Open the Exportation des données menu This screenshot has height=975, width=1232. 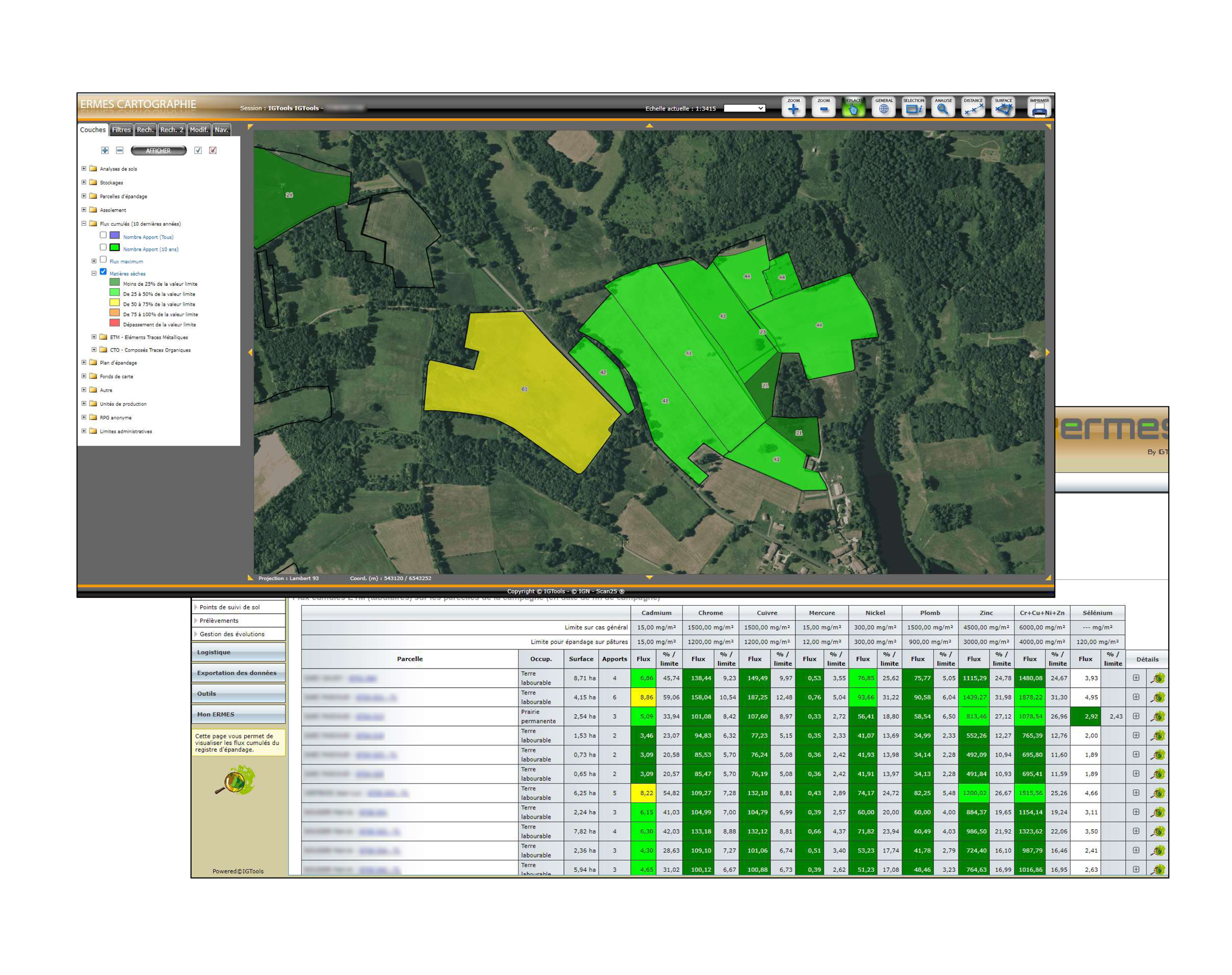[x=238, y=672]
